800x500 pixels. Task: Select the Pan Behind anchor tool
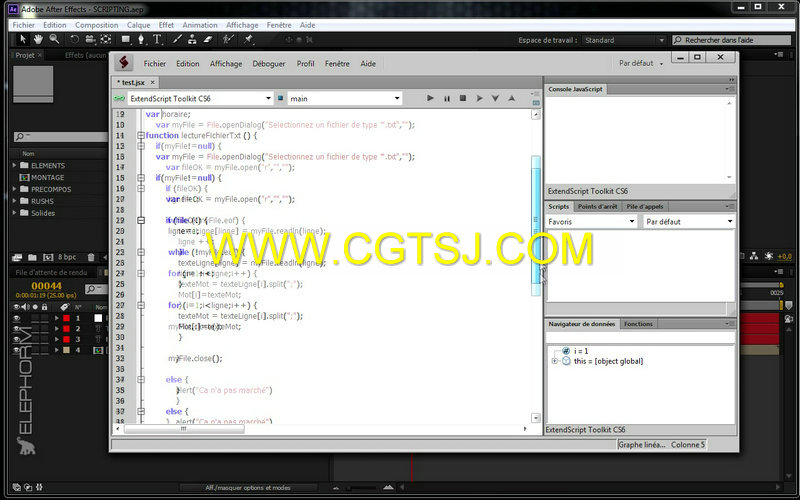pos(106,39)
